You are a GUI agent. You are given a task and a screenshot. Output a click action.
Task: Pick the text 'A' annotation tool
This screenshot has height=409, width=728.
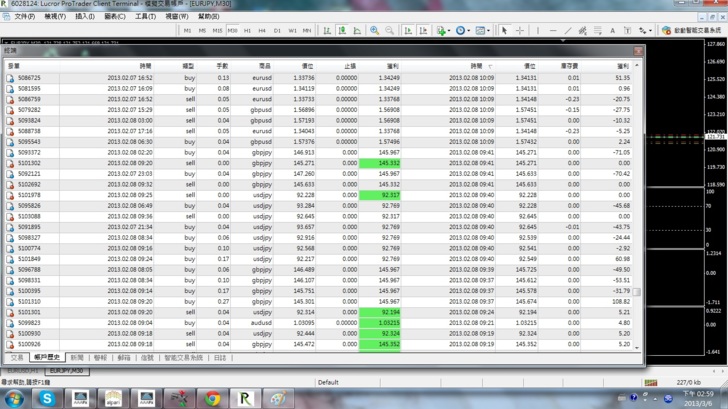tap(613, 31)
